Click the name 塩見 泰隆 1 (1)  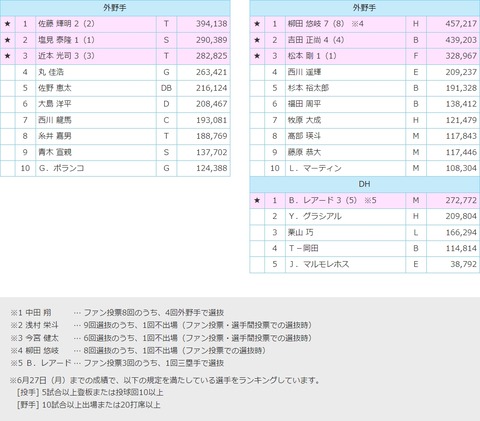[x=66, y=40]
